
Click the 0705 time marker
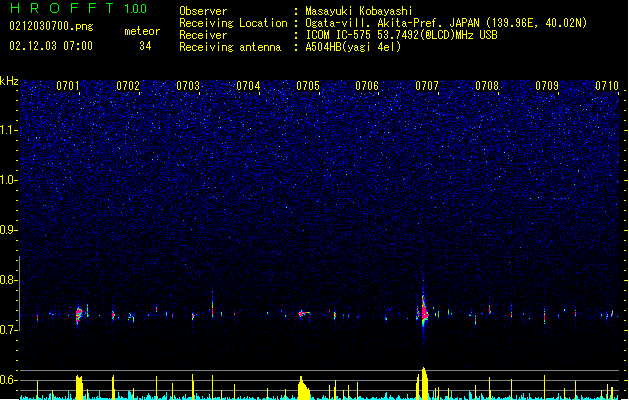pos(308,86)
